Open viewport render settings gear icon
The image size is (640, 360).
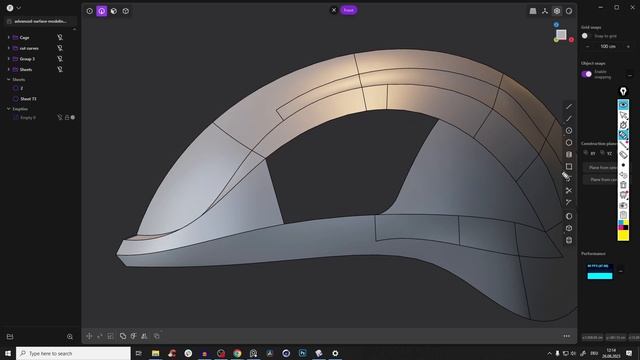557,11
